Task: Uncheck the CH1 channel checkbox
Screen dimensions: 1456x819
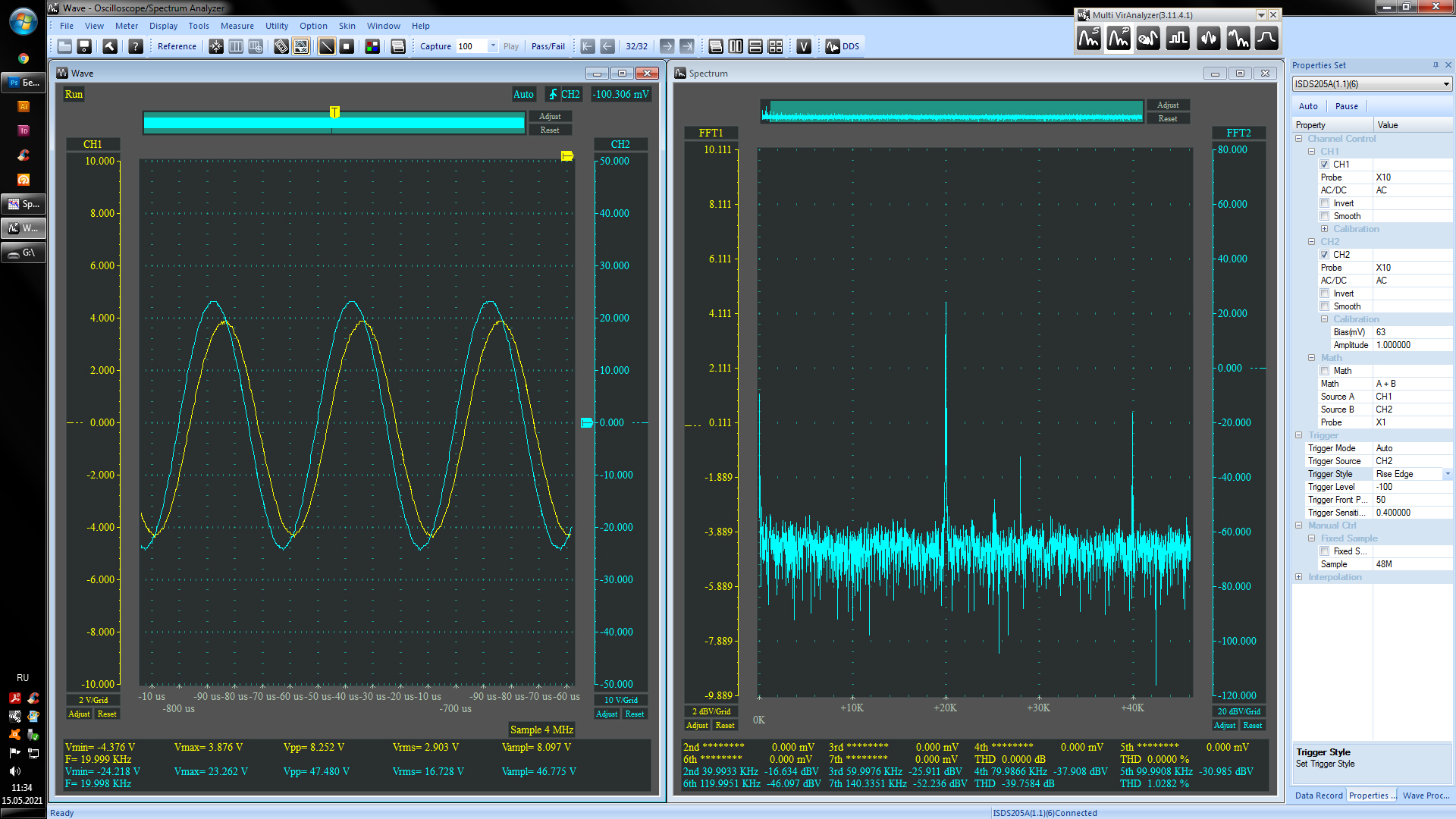Action: (1325, 165)
